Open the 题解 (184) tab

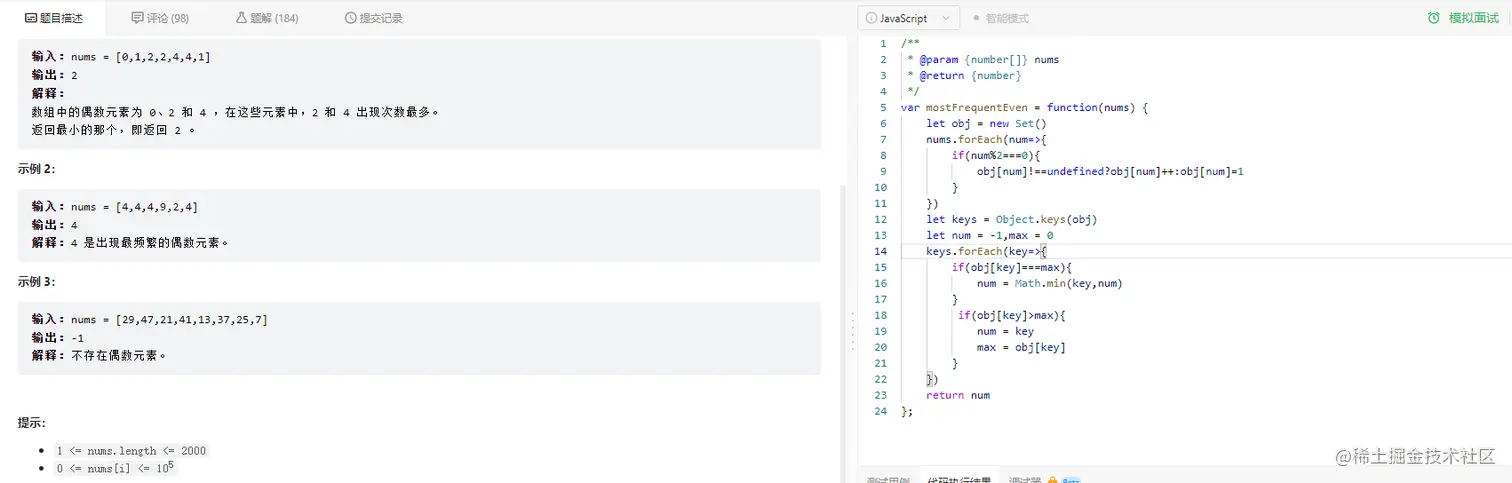coord(267,18)
